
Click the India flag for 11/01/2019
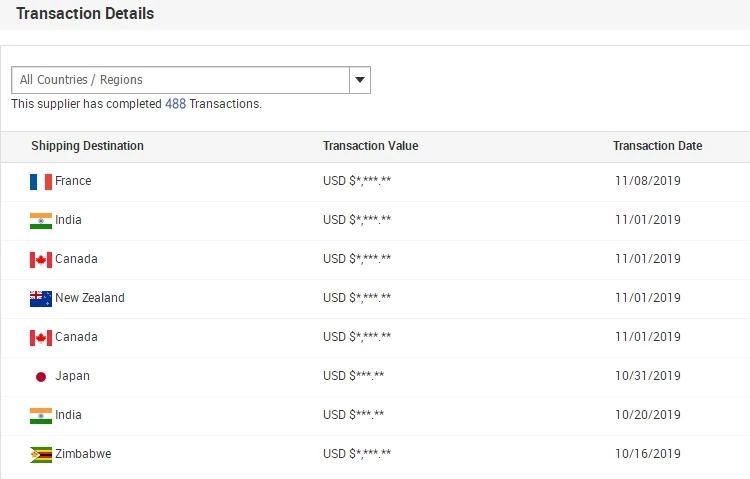41,221
